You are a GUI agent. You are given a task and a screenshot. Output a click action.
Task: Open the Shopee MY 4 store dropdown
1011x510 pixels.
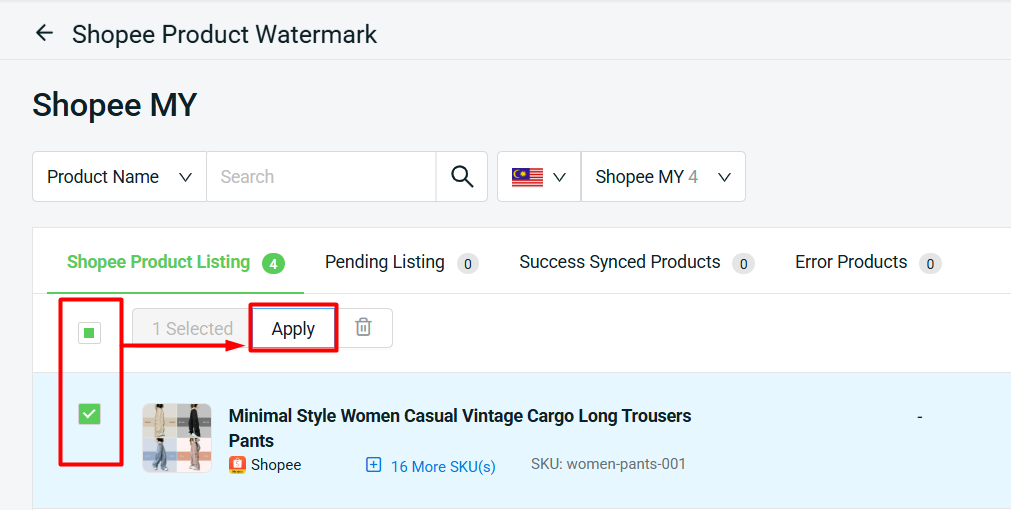pos(663,177)
